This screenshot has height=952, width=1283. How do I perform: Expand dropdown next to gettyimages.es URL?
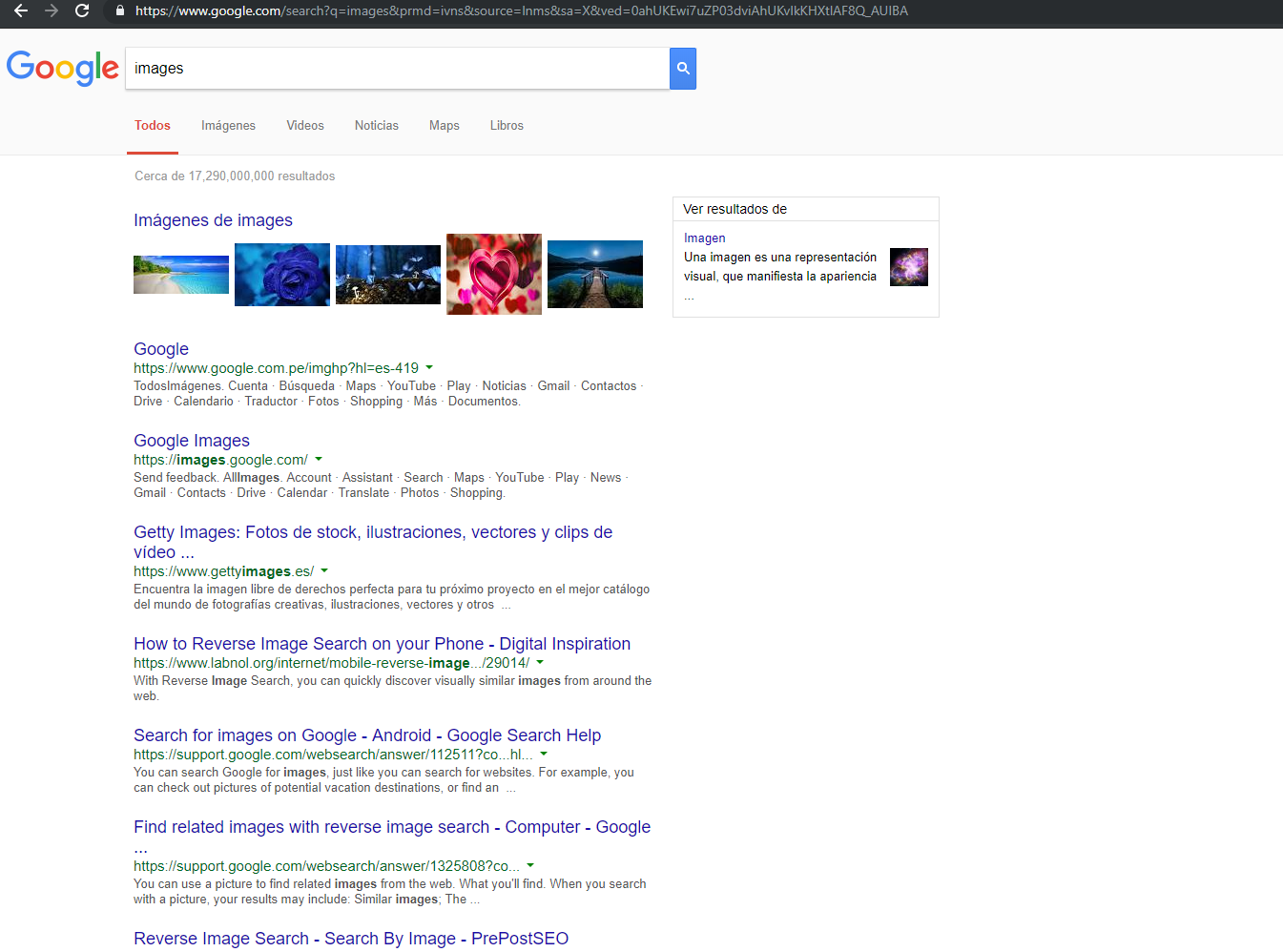324,570
